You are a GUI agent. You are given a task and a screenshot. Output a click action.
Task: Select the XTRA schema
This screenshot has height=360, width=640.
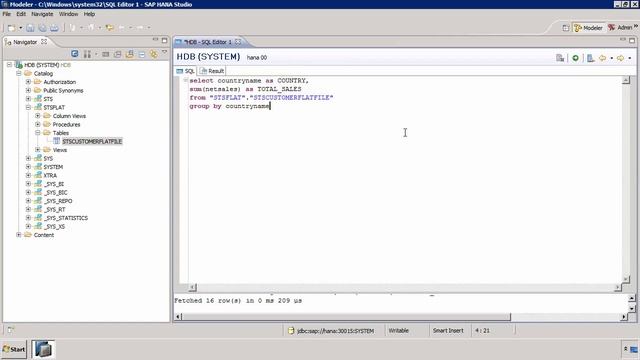coord(50,176)
